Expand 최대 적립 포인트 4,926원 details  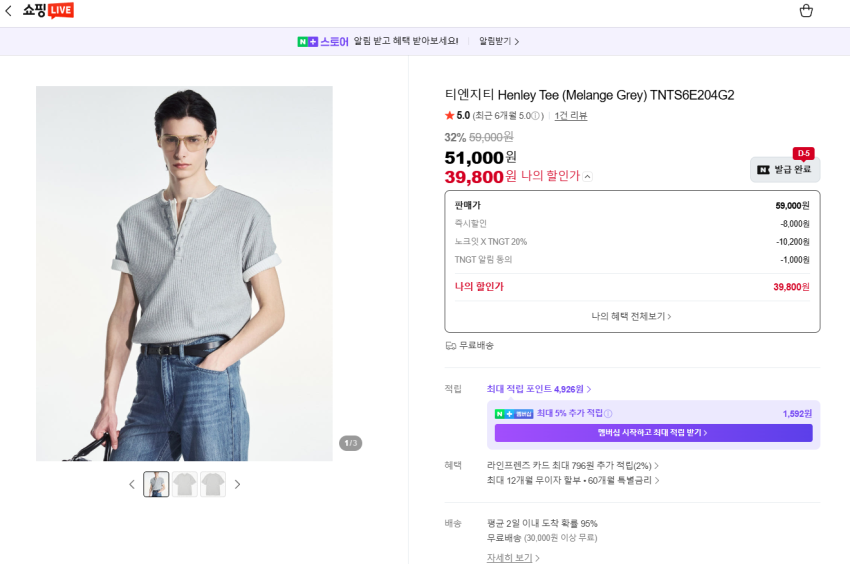pos(538,389)
